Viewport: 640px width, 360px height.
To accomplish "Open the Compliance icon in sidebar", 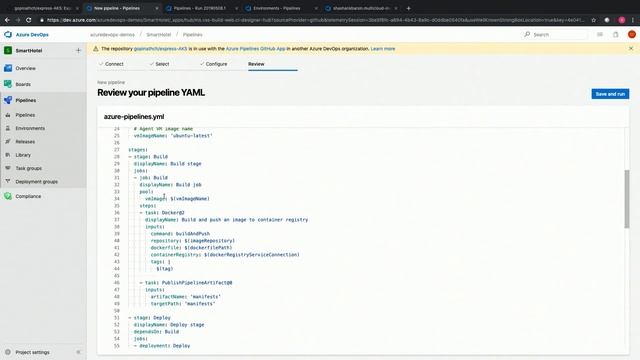I will coord(8,196).
